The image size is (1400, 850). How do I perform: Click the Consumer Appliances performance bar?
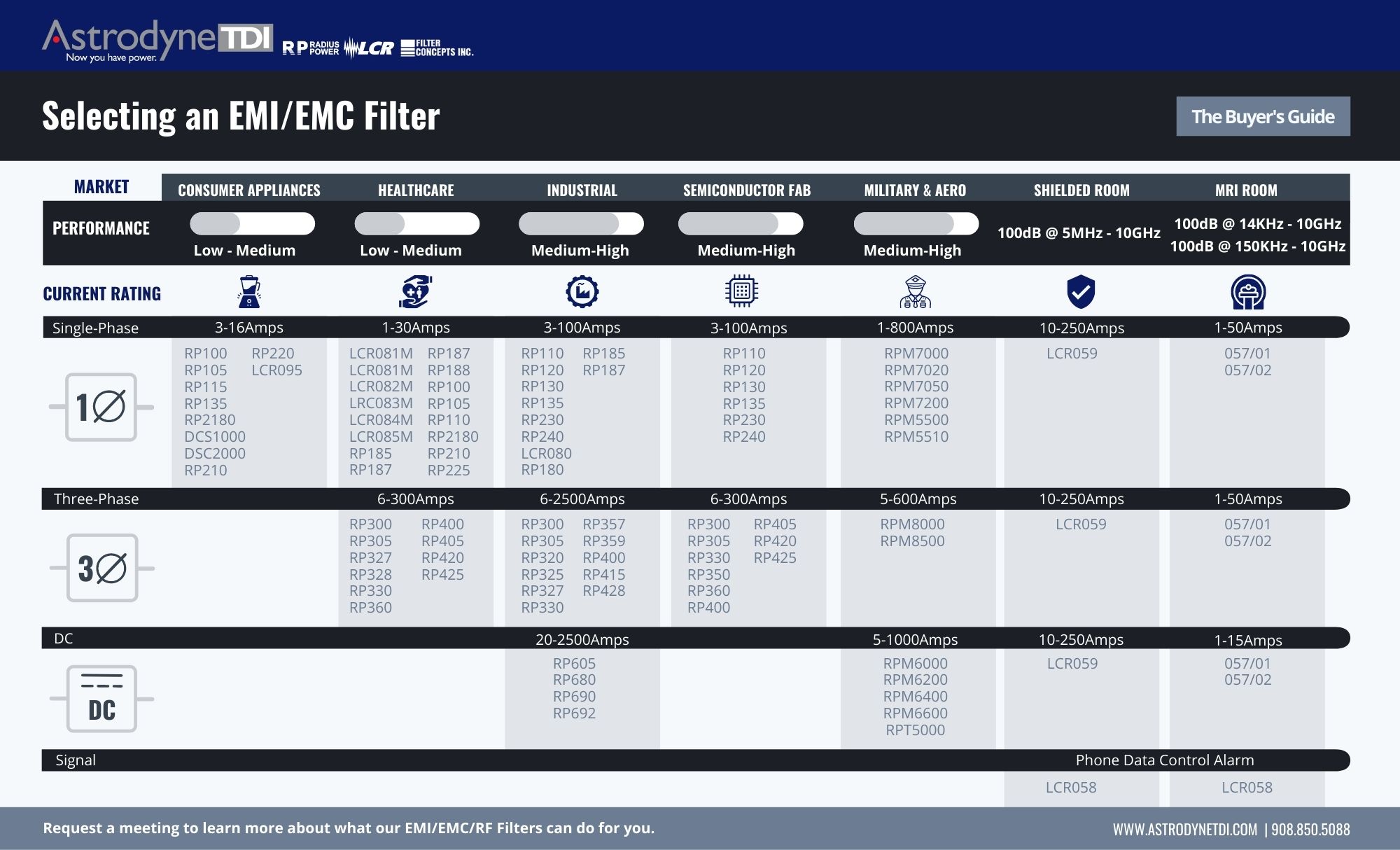(252, 223)
